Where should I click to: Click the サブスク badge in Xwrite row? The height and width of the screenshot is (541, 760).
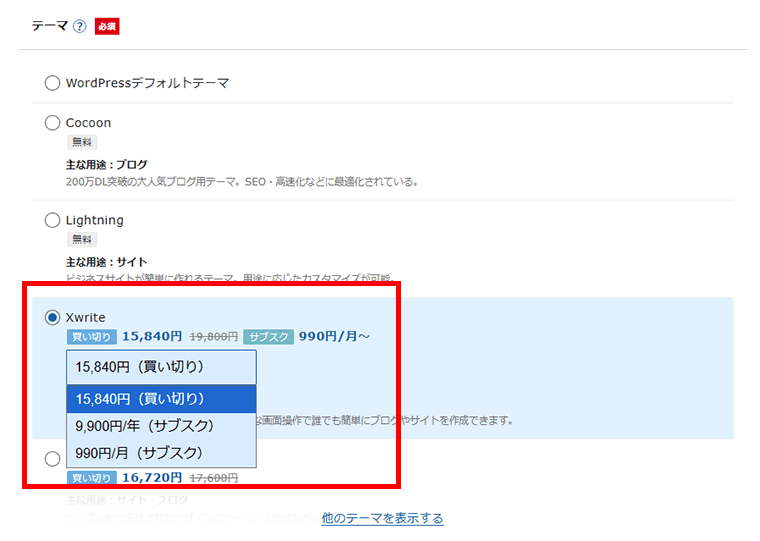pos(267,337)
